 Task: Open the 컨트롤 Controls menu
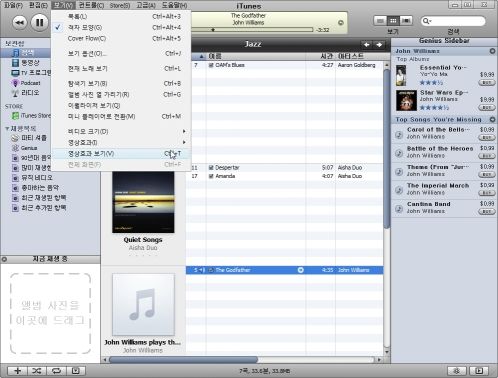91,5
